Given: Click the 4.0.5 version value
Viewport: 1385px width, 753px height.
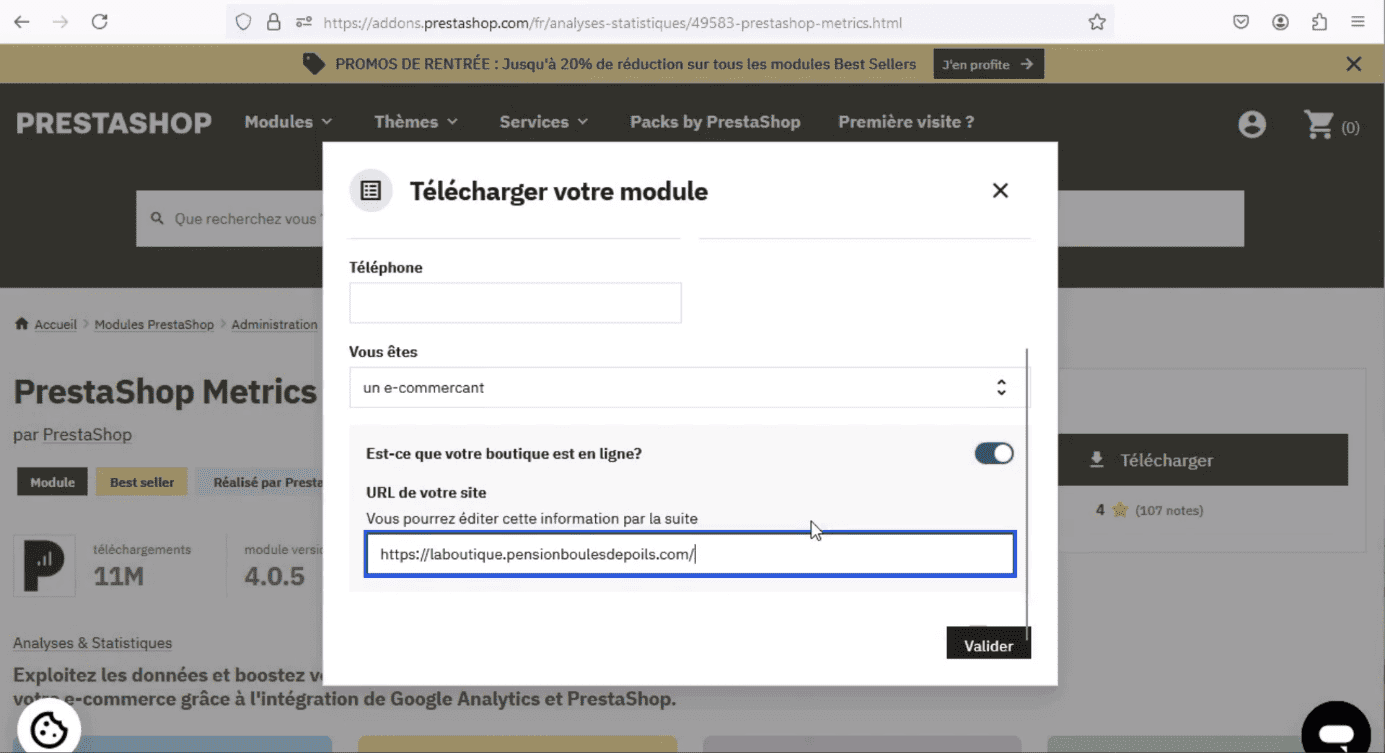Looking at the screenshot, I should [274, 576].
